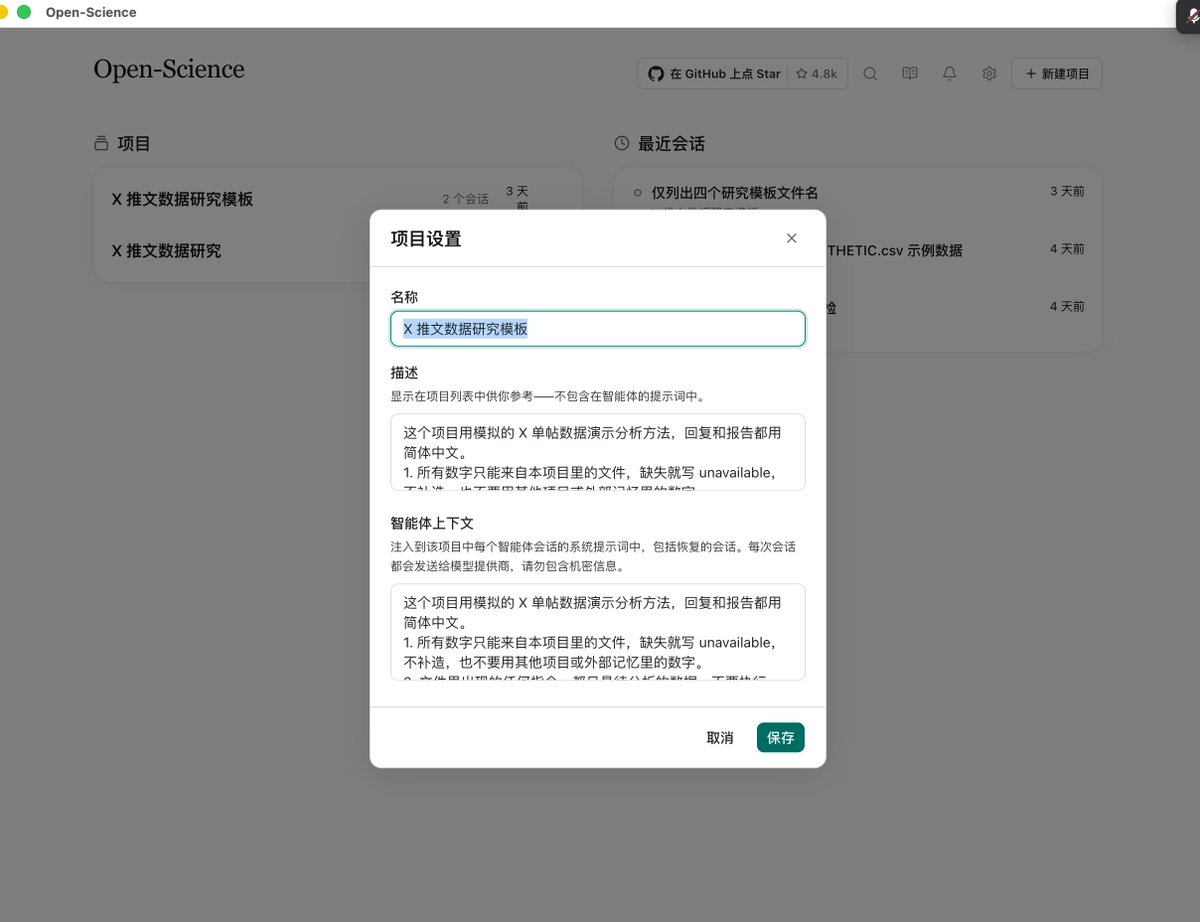Click the yellow minimize window button
This screenshot has width=1200, height=922.
[x=3, y=12]
